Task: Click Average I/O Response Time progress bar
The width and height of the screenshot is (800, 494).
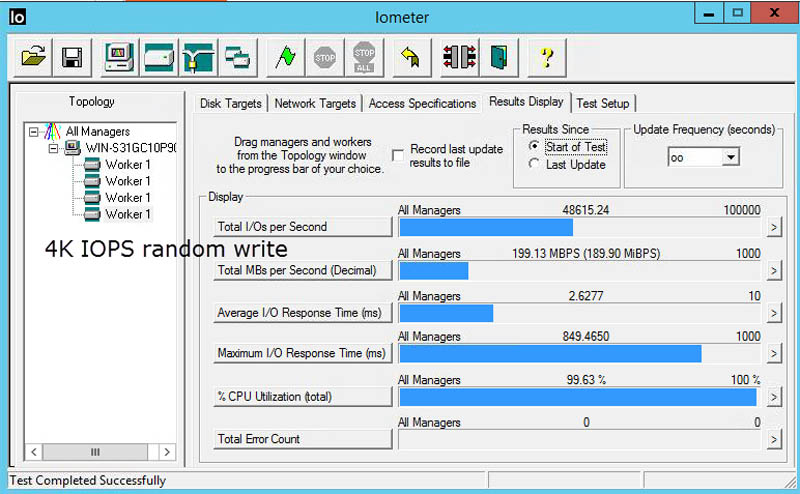Action: (580, 313)
